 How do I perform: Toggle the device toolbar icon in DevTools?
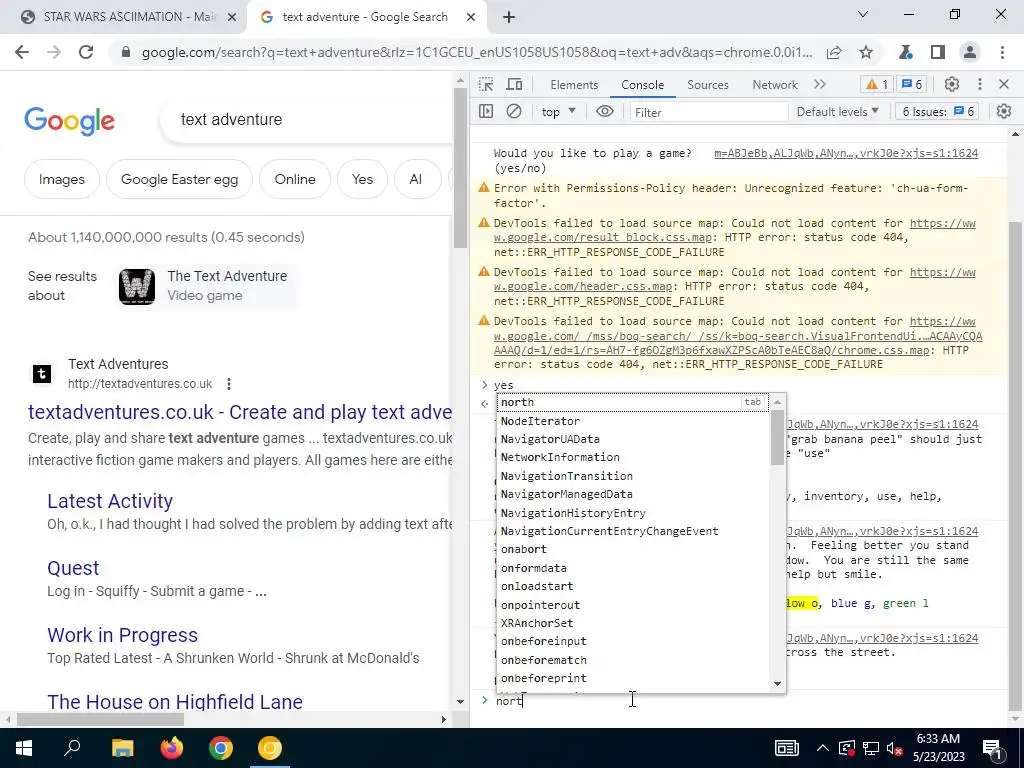515,84
